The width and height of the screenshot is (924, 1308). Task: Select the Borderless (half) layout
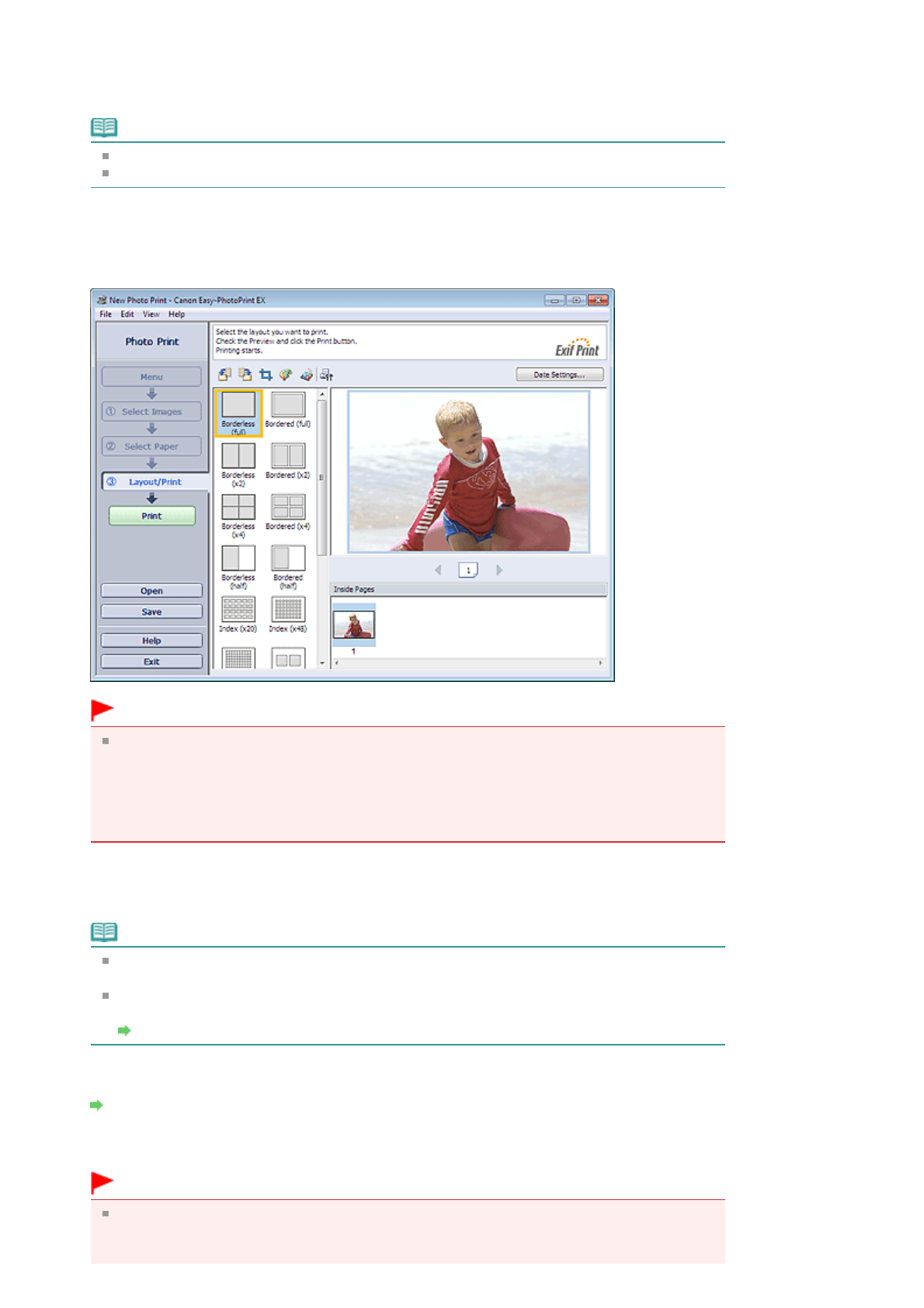[x=238, y=567]
